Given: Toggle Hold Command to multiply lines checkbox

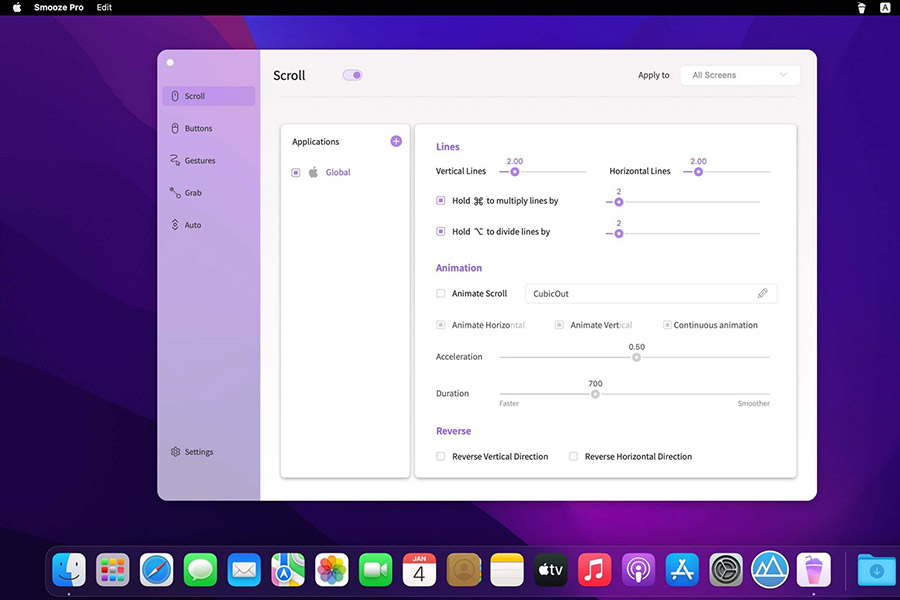Looking at the screenshot, I should pos(440,200).
